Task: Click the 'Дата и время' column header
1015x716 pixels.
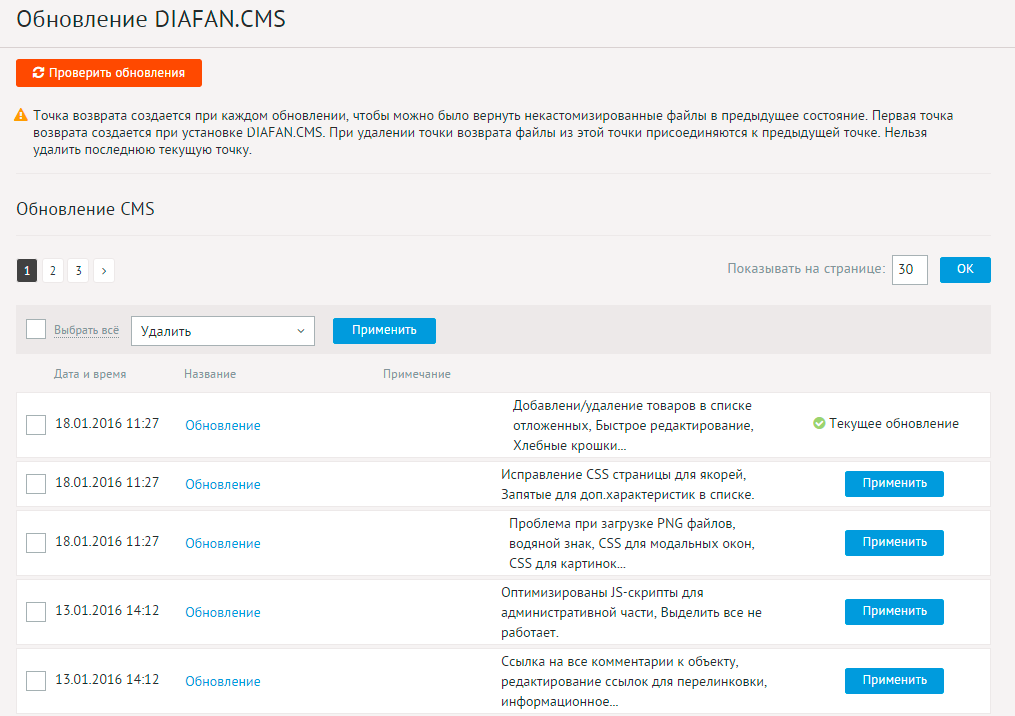Action: [x=90, y=374]
